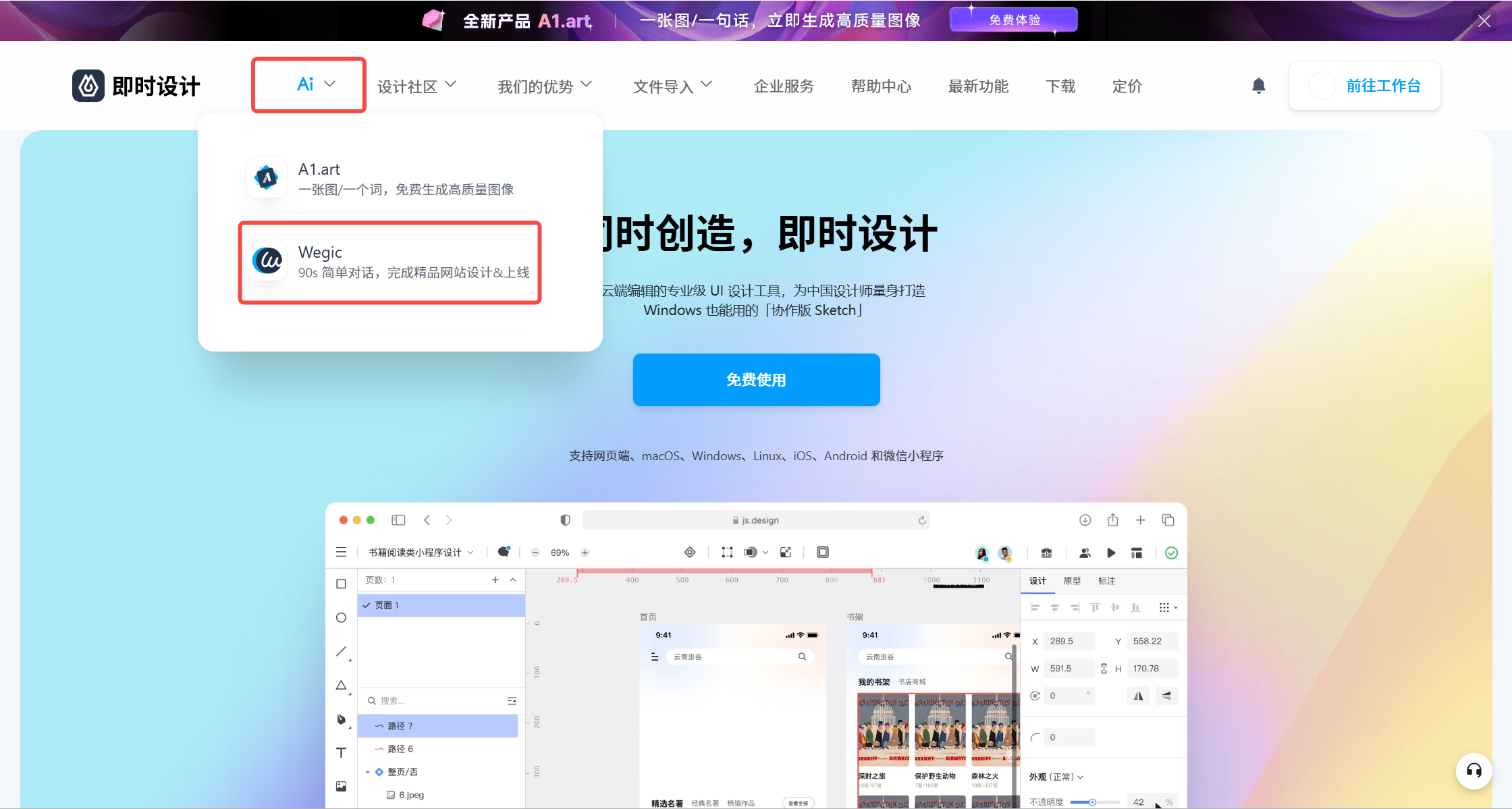1512x809 pixels.
Task: Select the ellipse tool
Action: tap(342, 617)
